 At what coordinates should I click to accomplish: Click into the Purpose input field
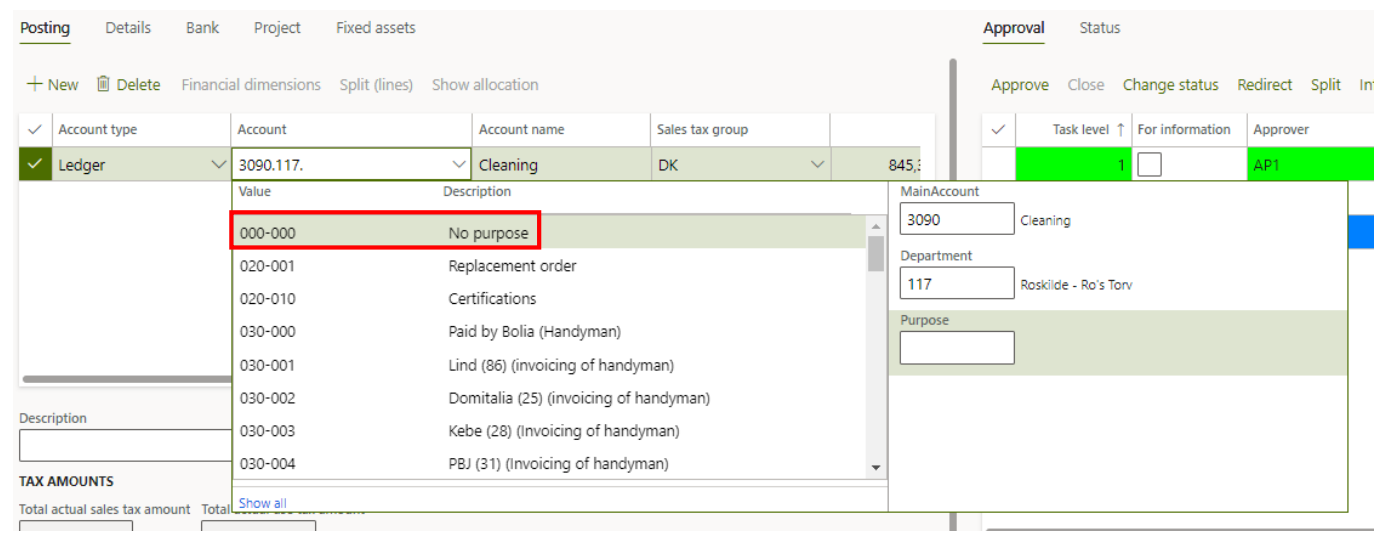[956, 348]
